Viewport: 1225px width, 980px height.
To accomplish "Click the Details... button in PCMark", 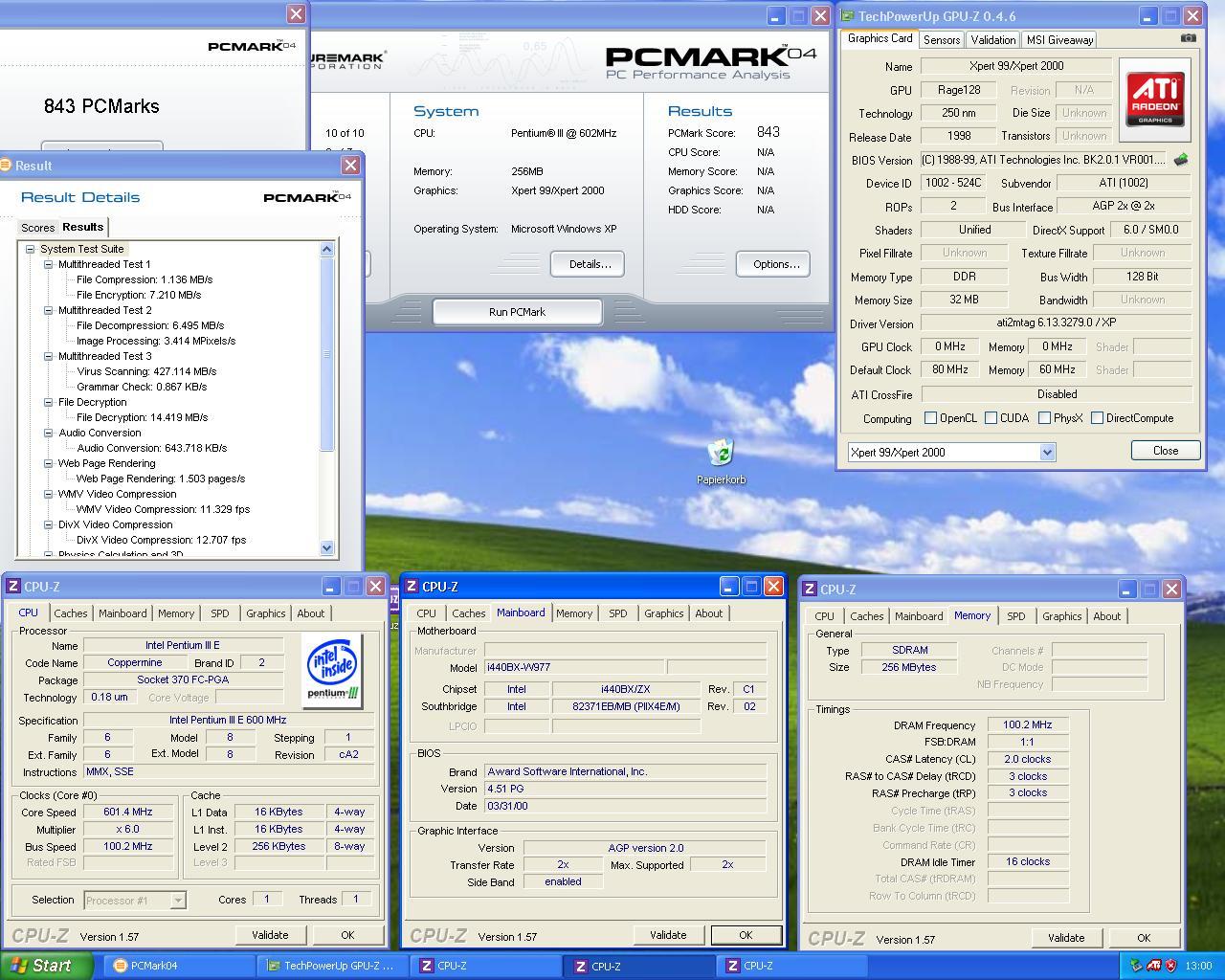I will tap(588, 264).
